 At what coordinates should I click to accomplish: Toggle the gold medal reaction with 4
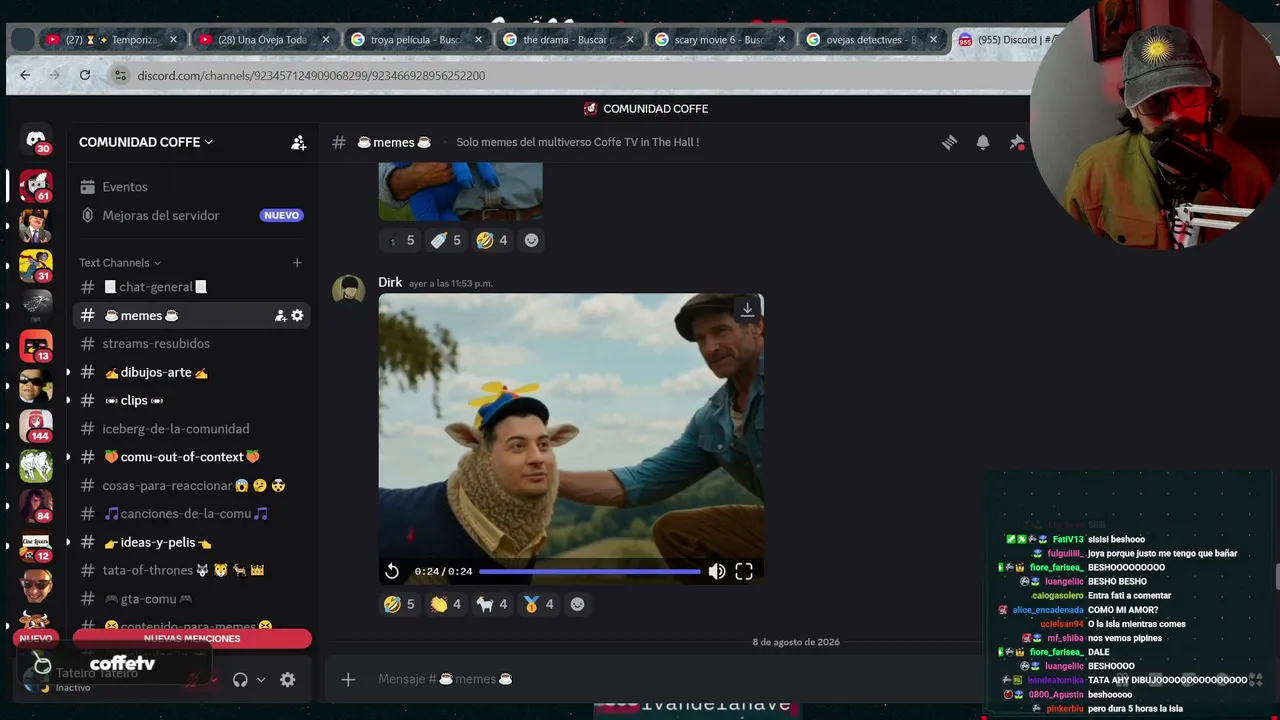pyautogui.click(x=538, y=604)
